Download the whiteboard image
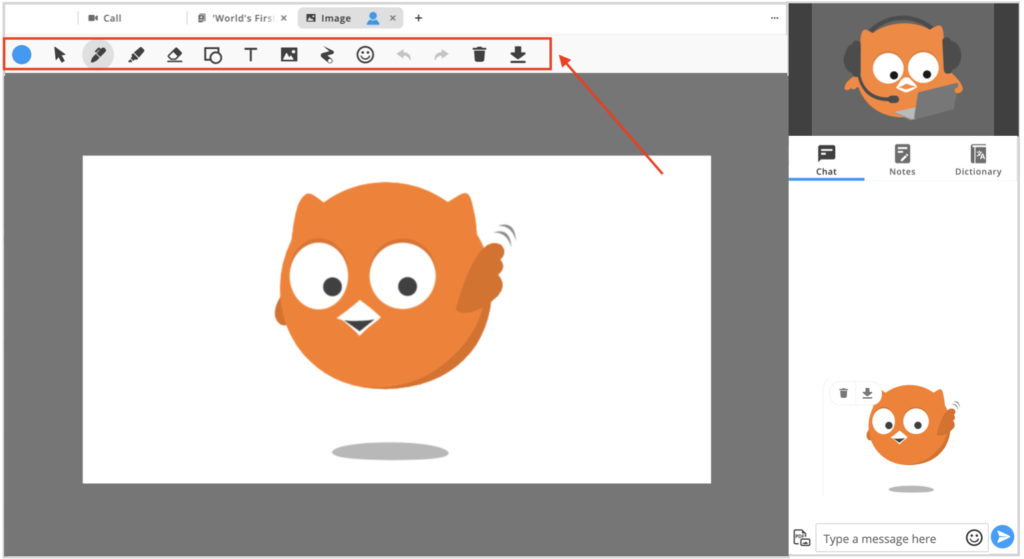 [518, 54]
